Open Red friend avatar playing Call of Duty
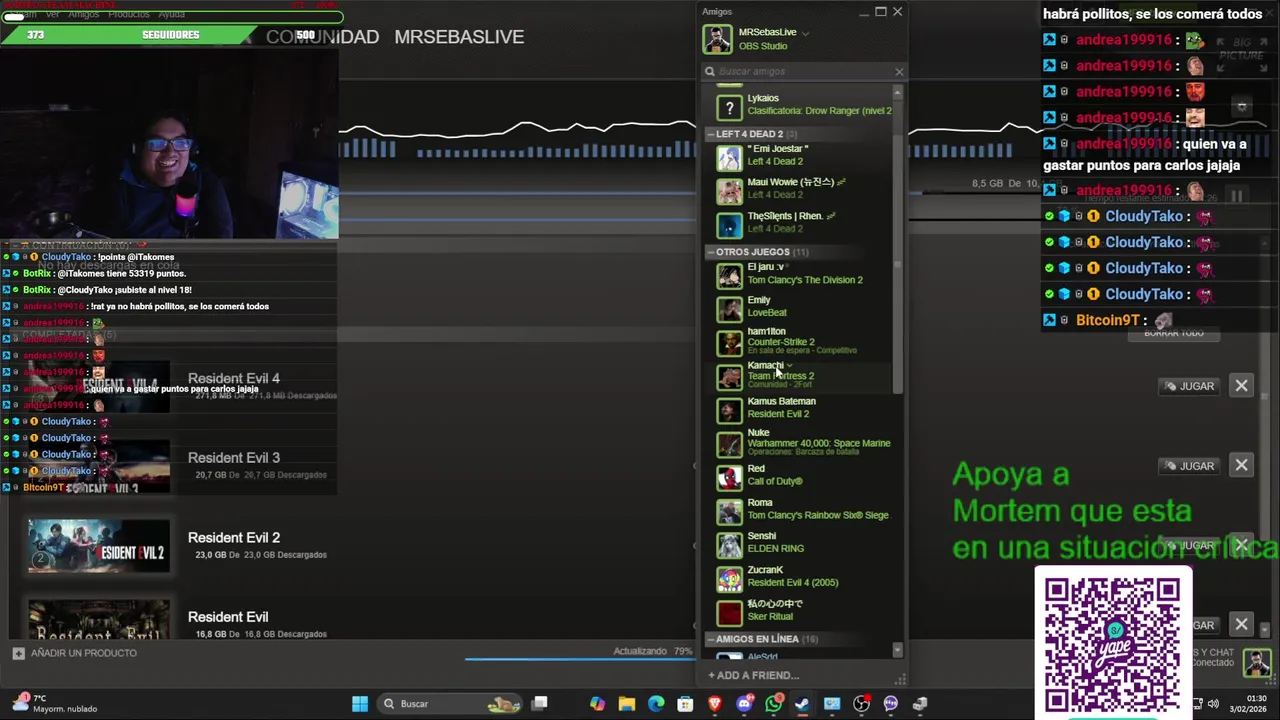This screenshot has width=1280, height=720. [730, 477]
